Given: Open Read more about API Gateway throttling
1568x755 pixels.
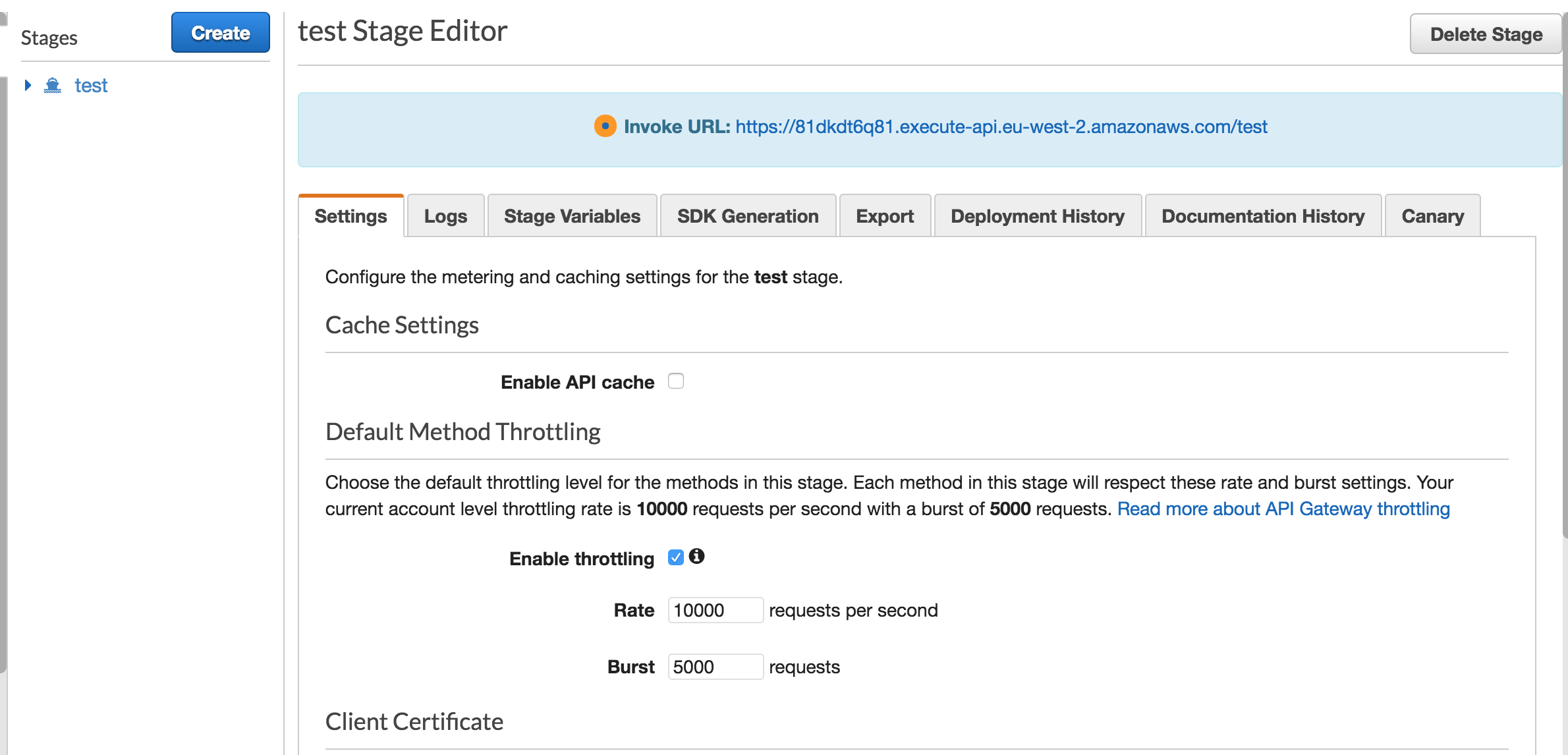Looking at the screenshot, I should point(1283,509).
